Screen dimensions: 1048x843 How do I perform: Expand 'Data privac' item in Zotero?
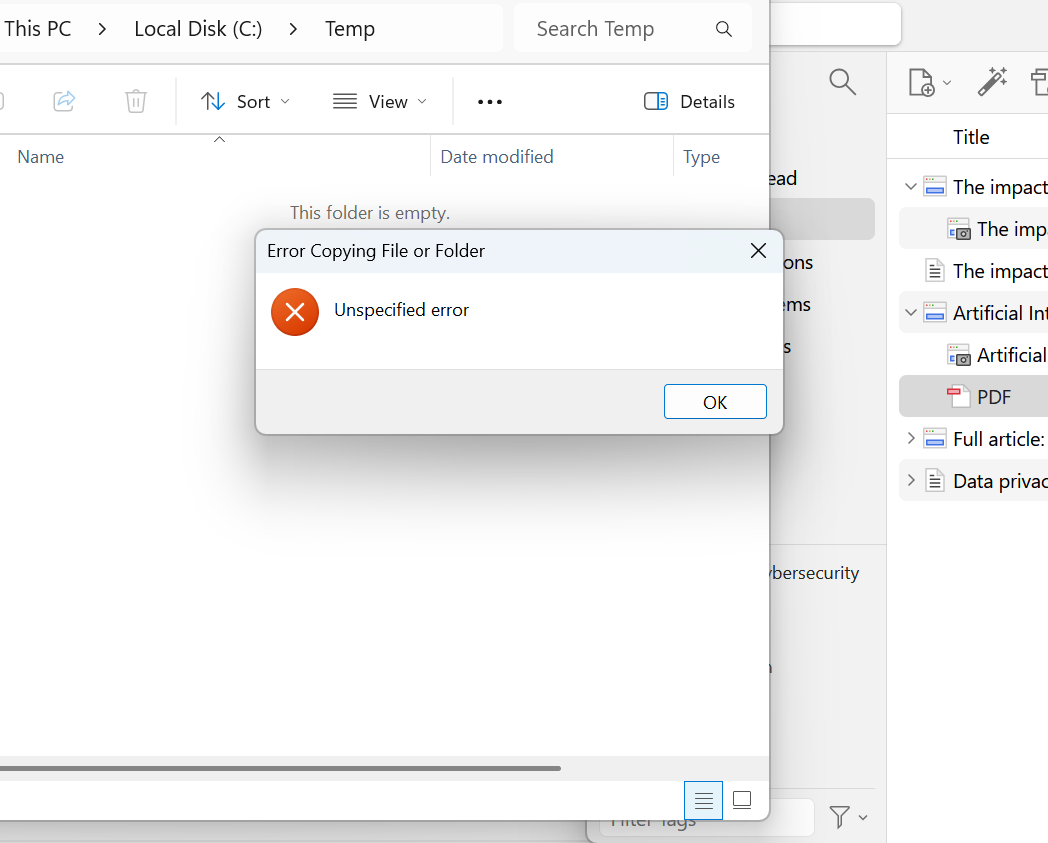click(910, 481)
